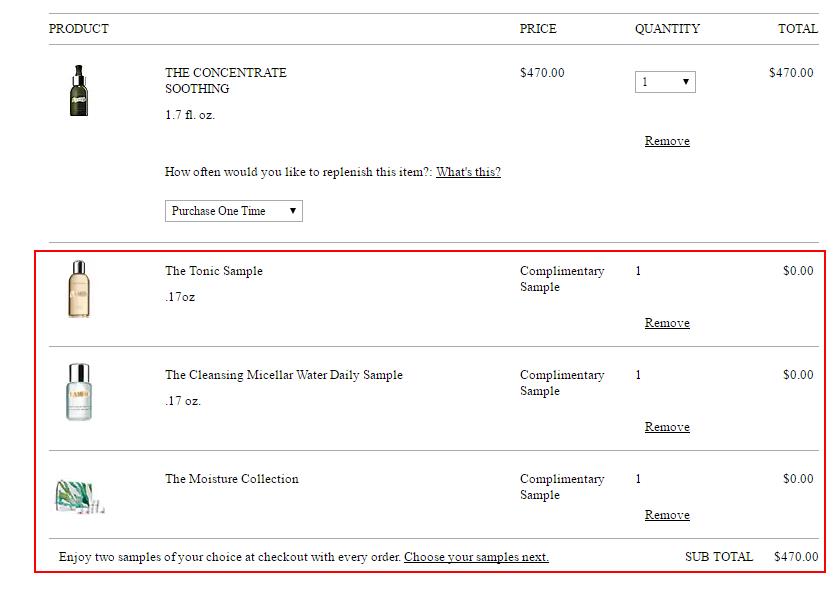Viewport: 837px width, 596px height.
Task: Click the Cleansing Micellar Water product image
Action: (x=79, y=391)
